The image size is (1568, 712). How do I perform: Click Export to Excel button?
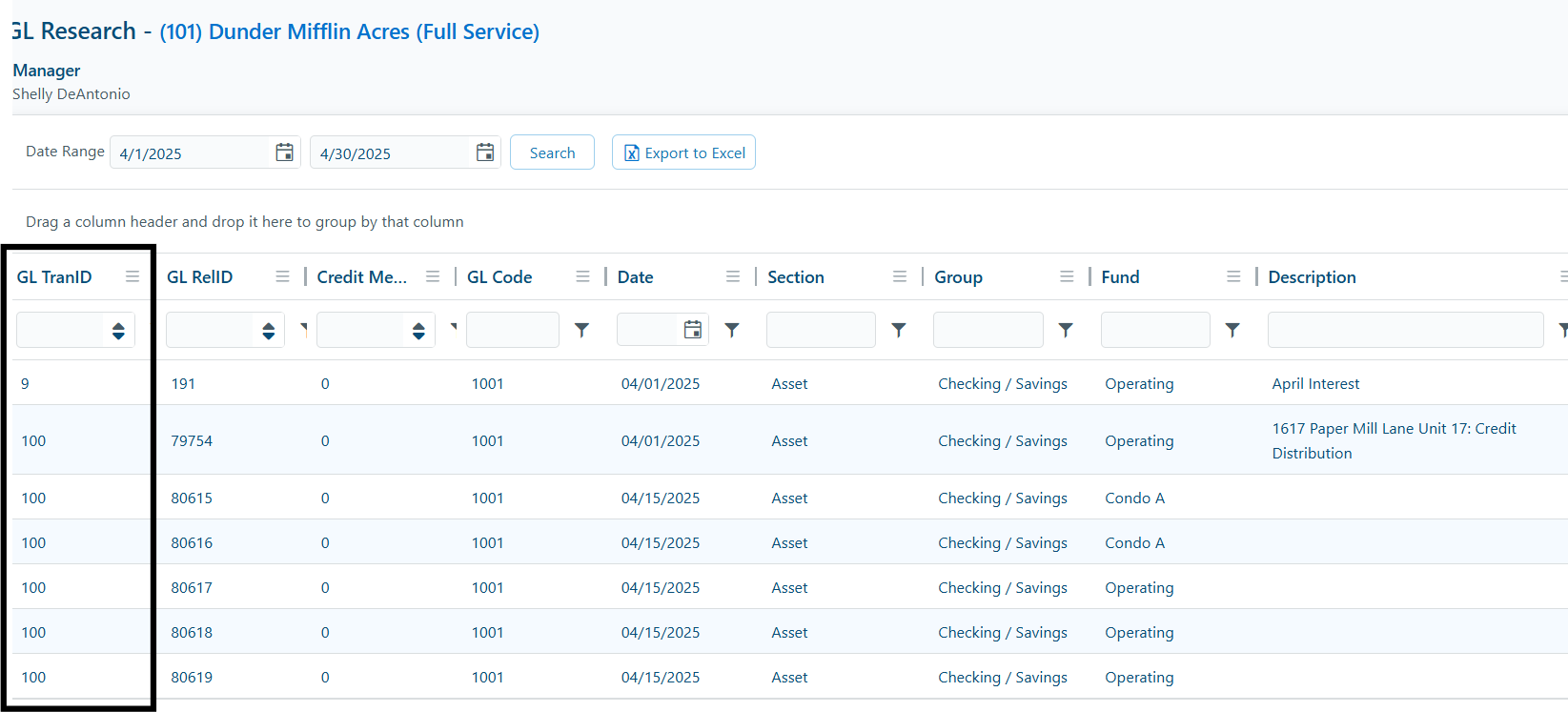[683, 153]
